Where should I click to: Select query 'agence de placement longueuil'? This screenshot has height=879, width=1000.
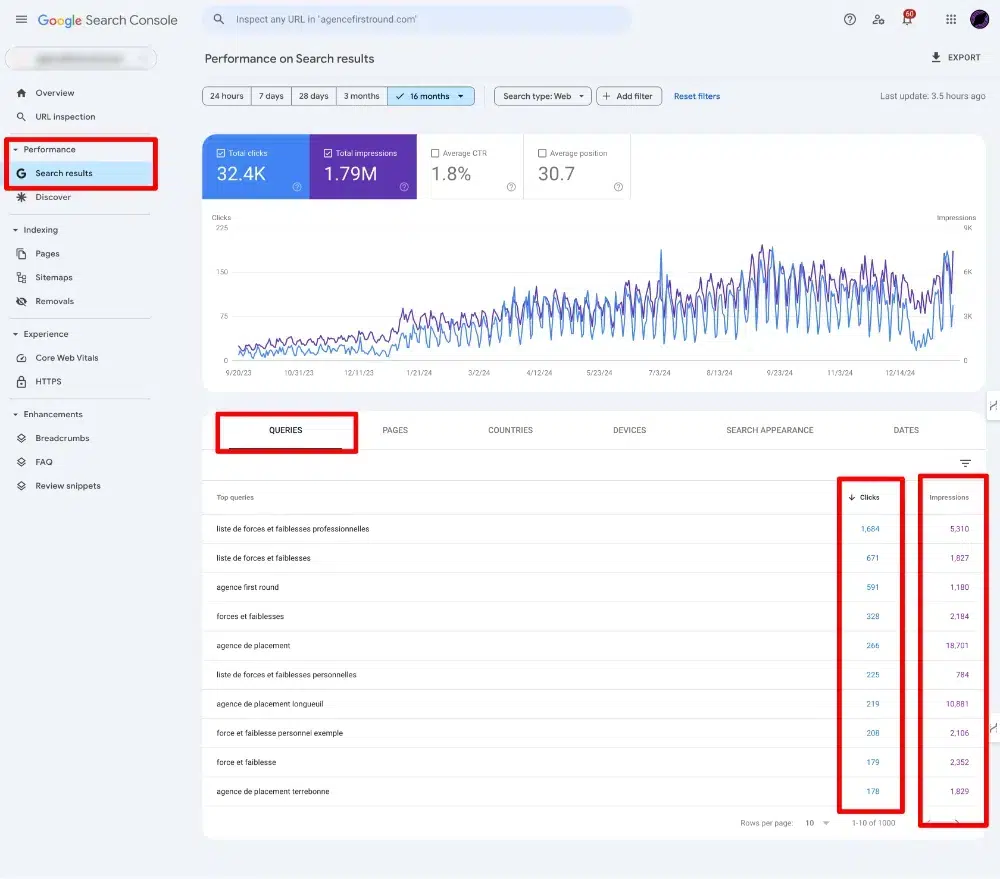coord(594,704)
